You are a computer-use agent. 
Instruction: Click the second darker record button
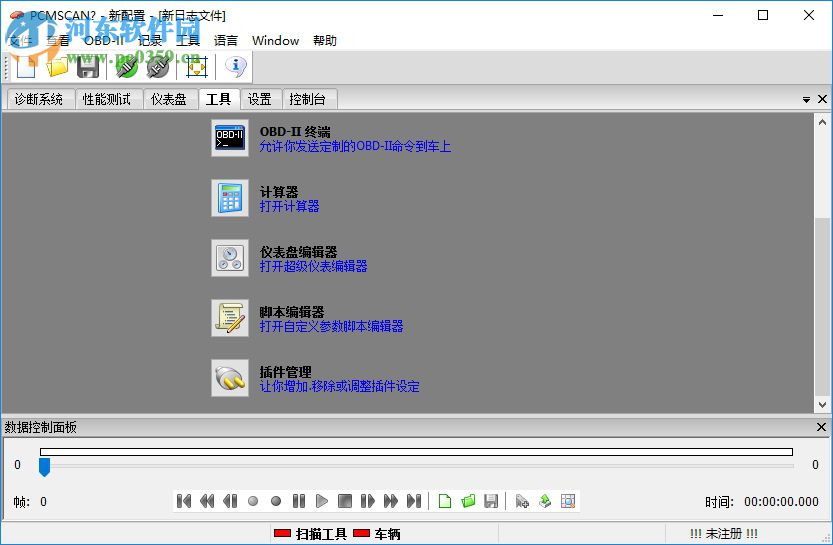276,501
